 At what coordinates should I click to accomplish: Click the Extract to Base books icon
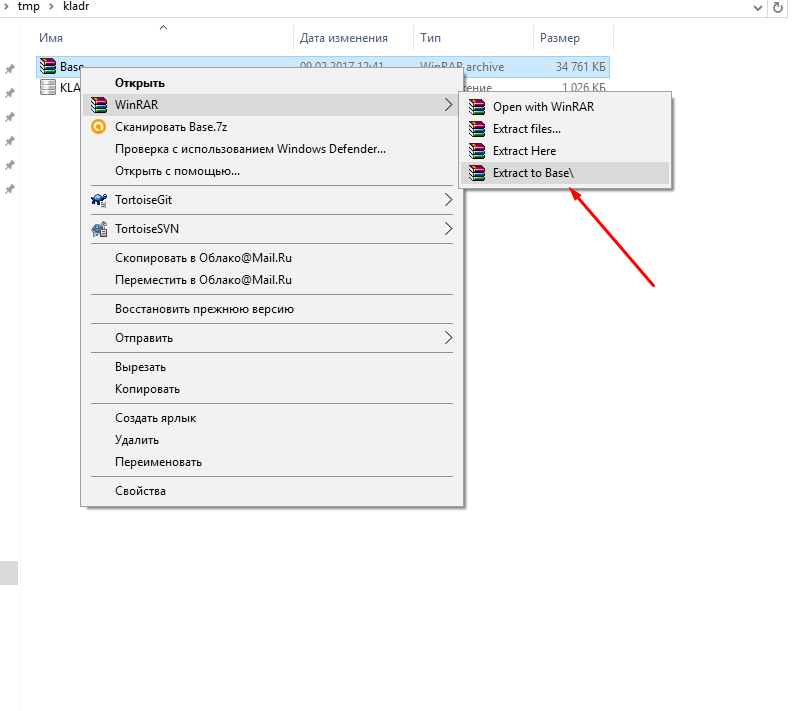tap(477, 173)
